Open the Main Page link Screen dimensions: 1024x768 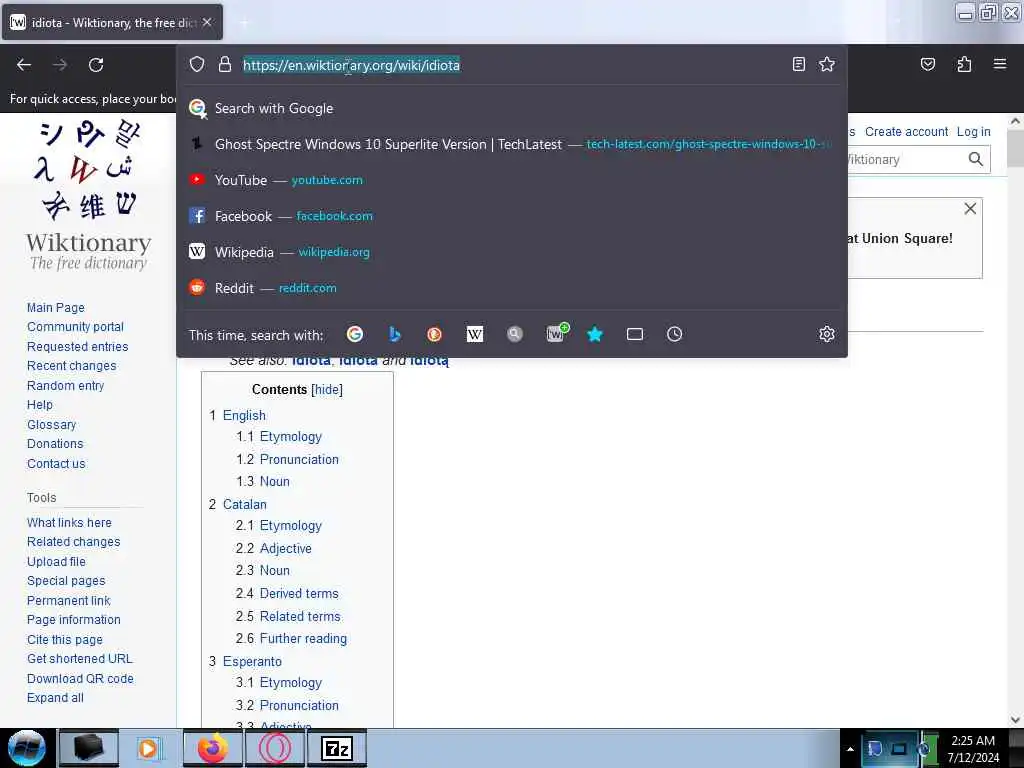pos(56,308)
